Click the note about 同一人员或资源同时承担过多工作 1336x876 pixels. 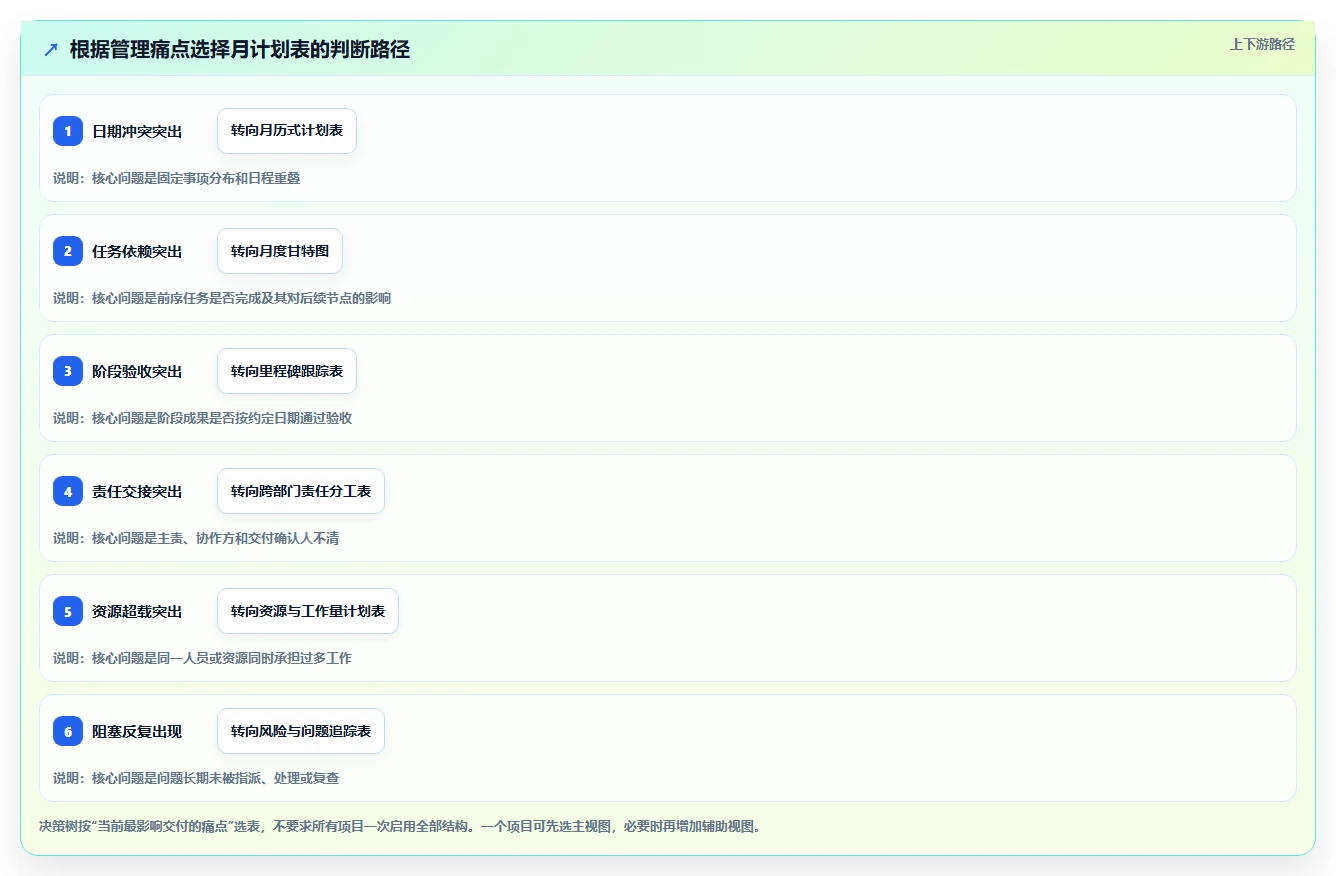203,658
